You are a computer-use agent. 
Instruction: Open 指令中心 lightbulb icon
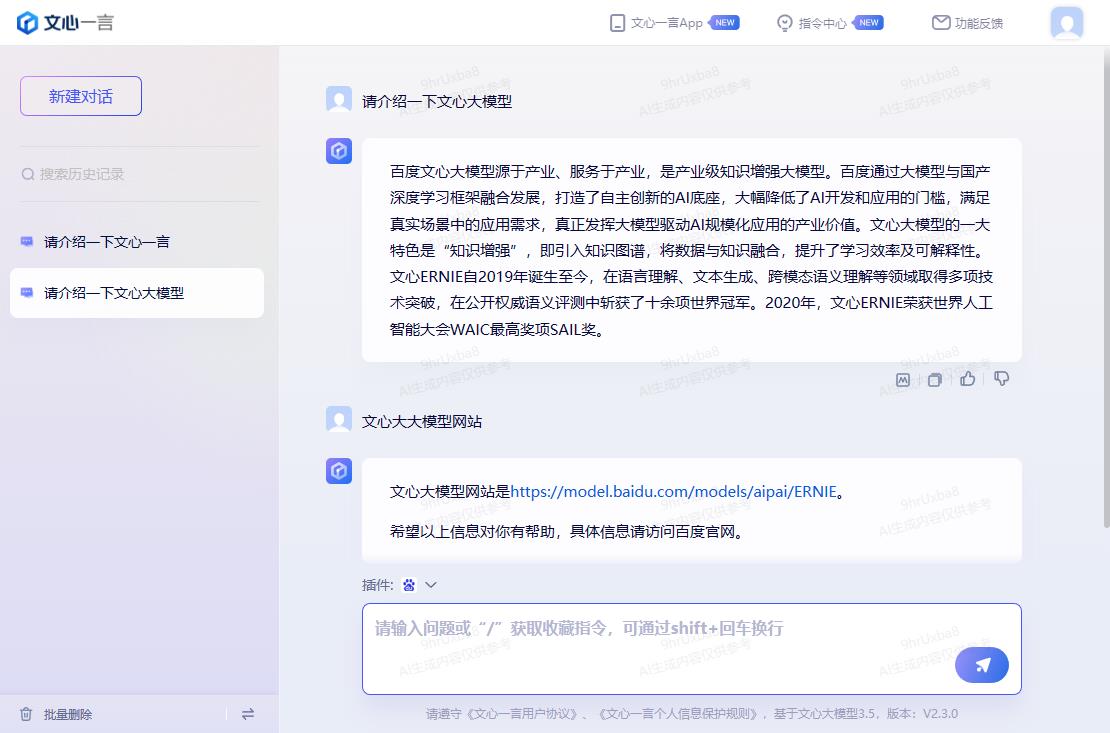click(x=784, y=23)
